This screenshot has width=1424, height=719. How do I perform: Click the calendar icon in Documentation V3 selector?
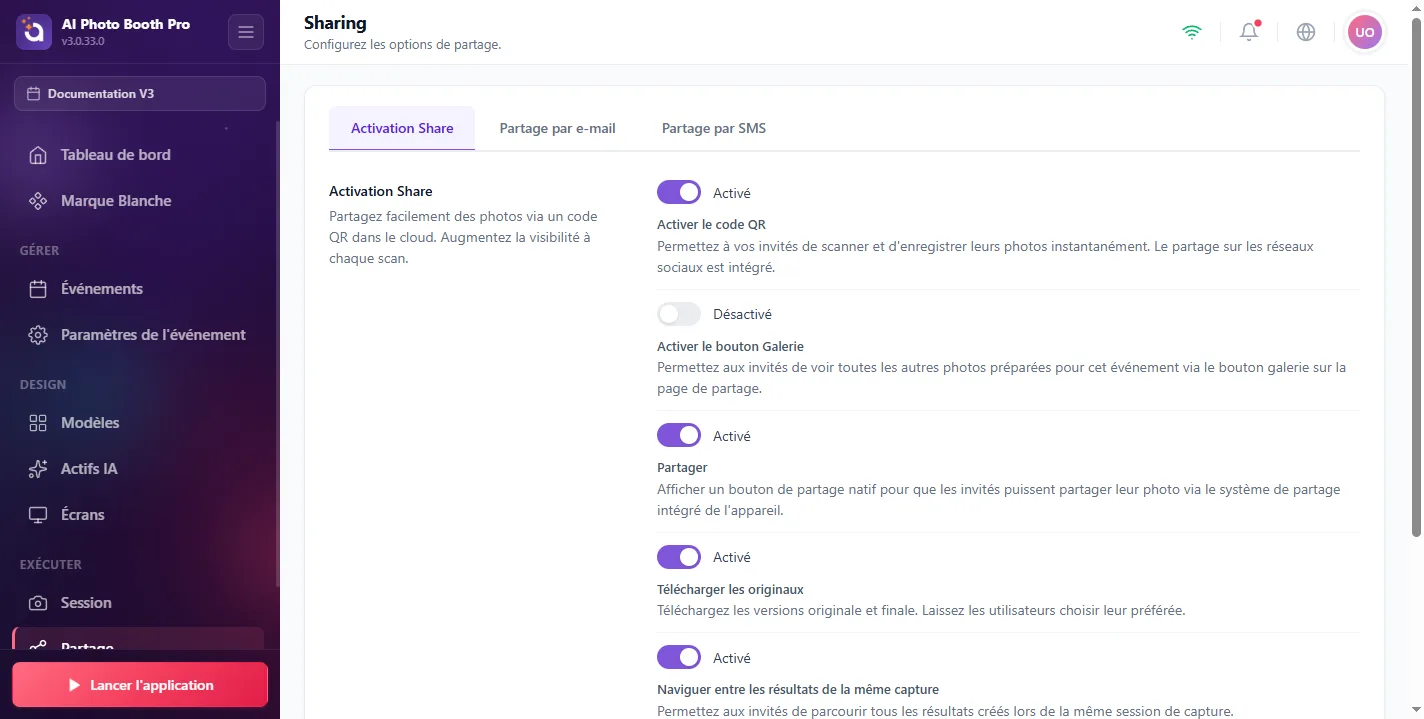click(34, 94)
